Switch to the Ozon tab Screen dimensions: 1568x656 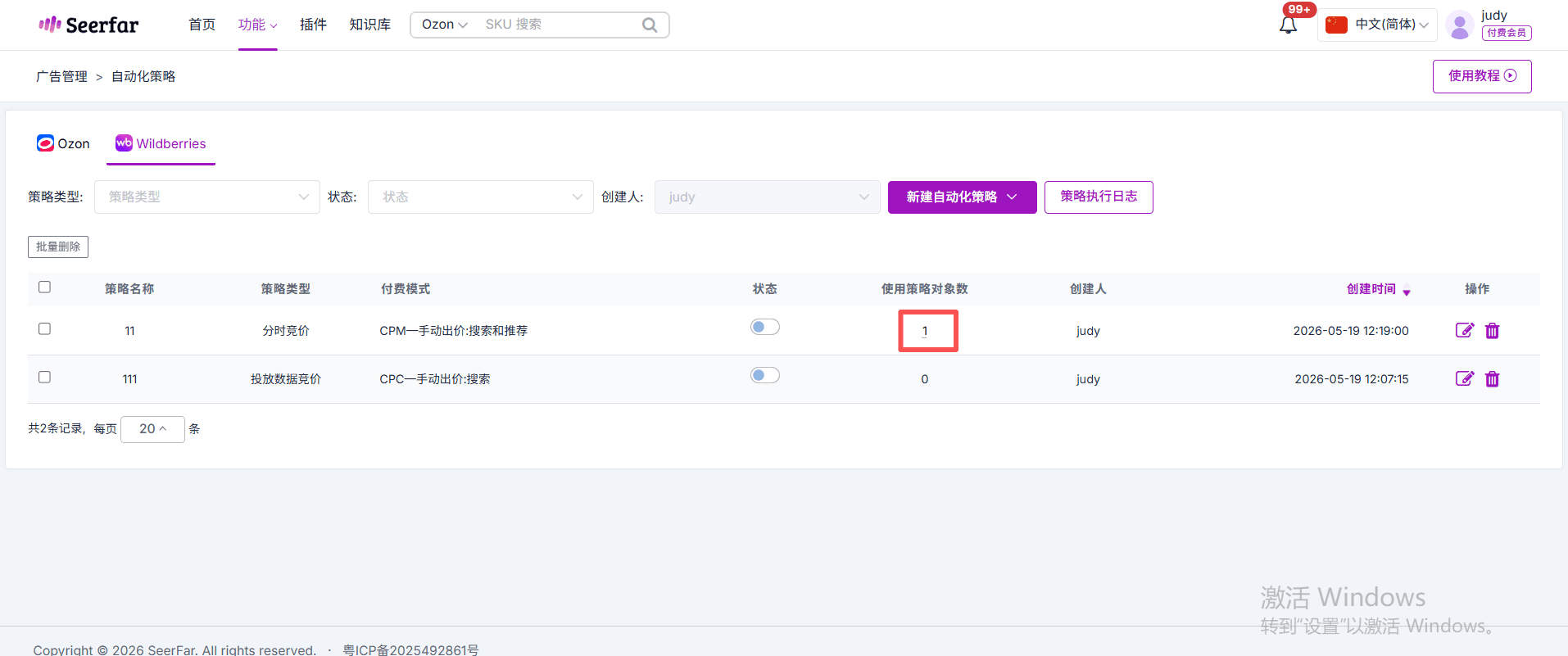tap(63, 143)
